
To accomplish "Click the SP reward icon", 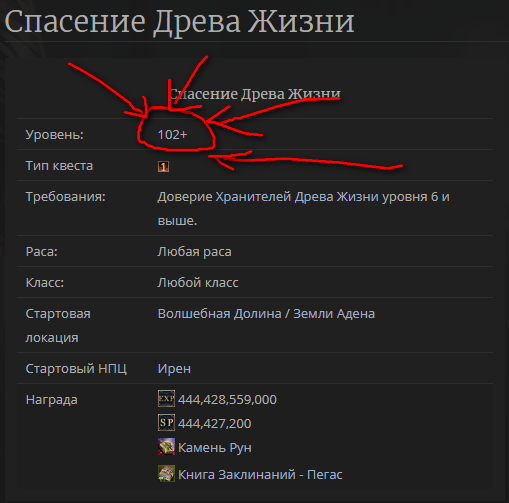I will [166, 423].
